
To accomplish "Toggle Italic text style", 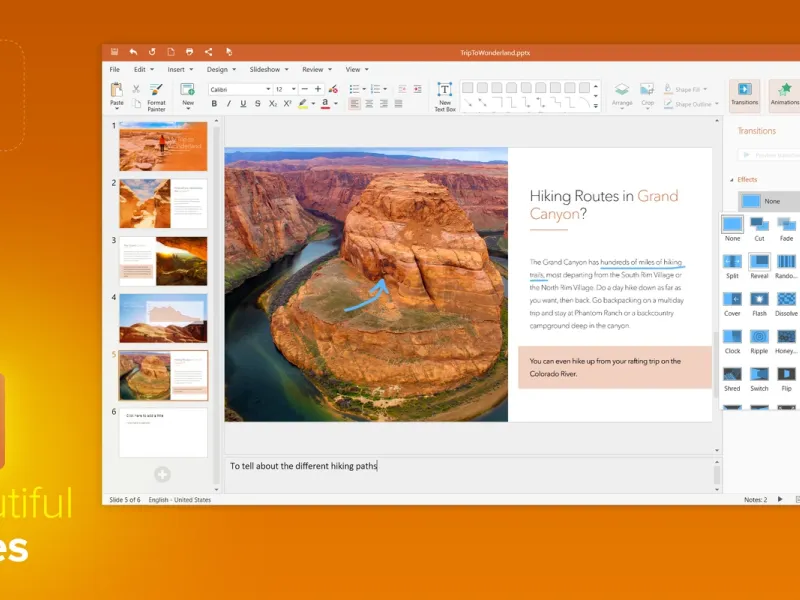I will pyautogui.click(x=229, y=104).
